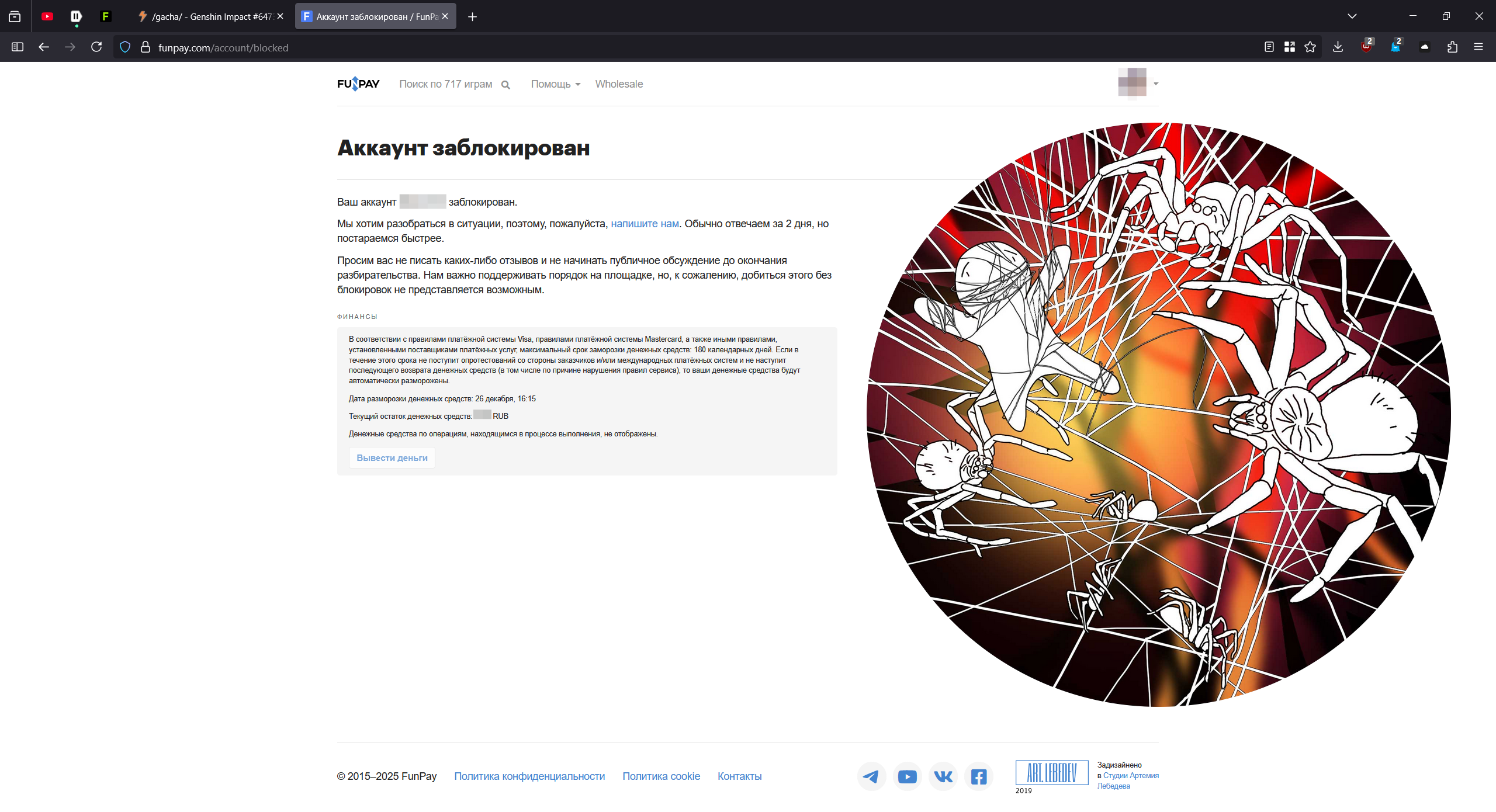The width and height of the screenshot is (1496, 812).
Task: Click the Вывести деньги button
Action: (x=392, y=458)
